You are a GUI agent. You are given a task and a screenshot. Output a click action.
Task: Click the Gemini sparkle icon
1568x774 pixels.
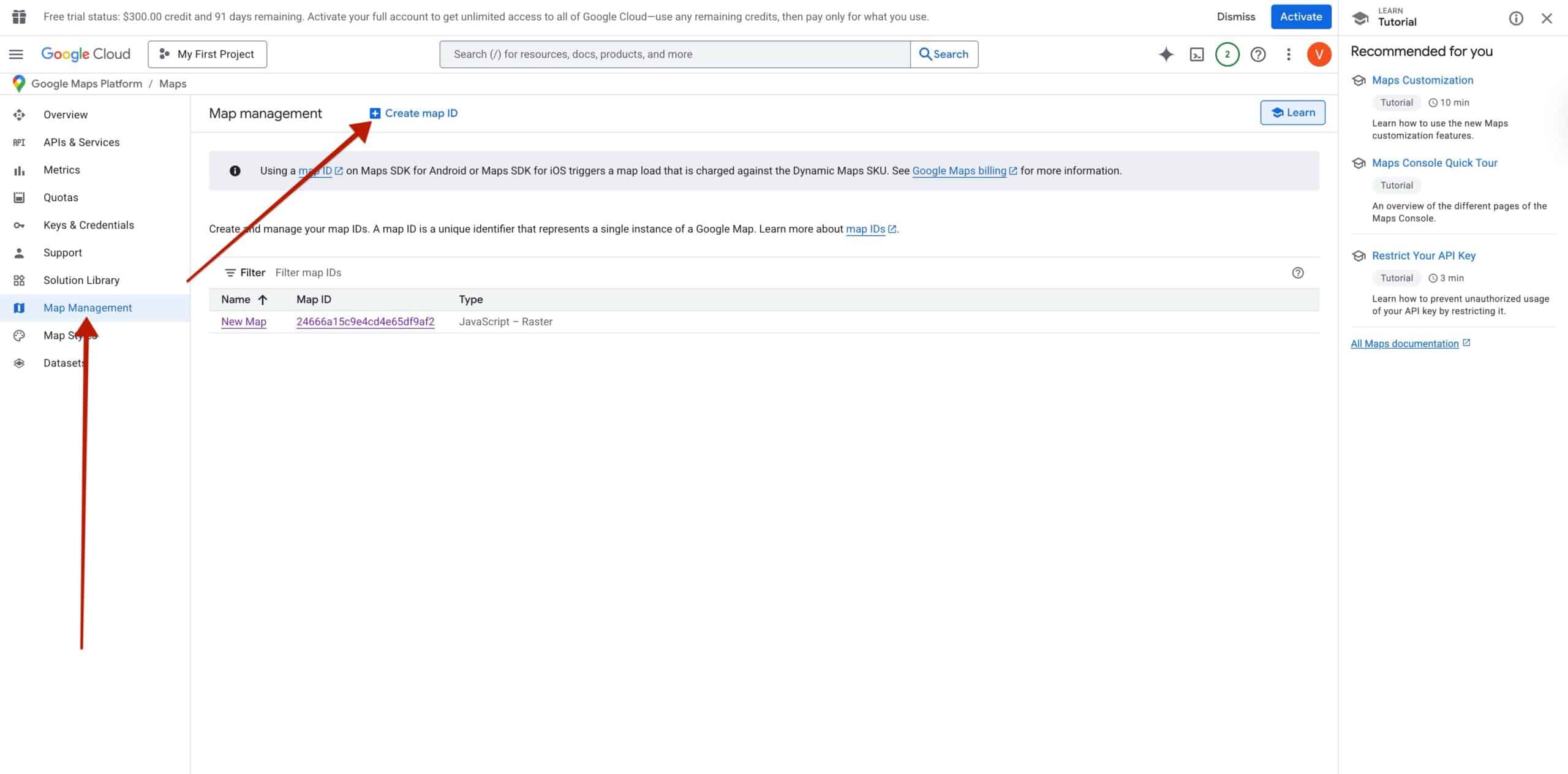click(x=1166, y=54)
